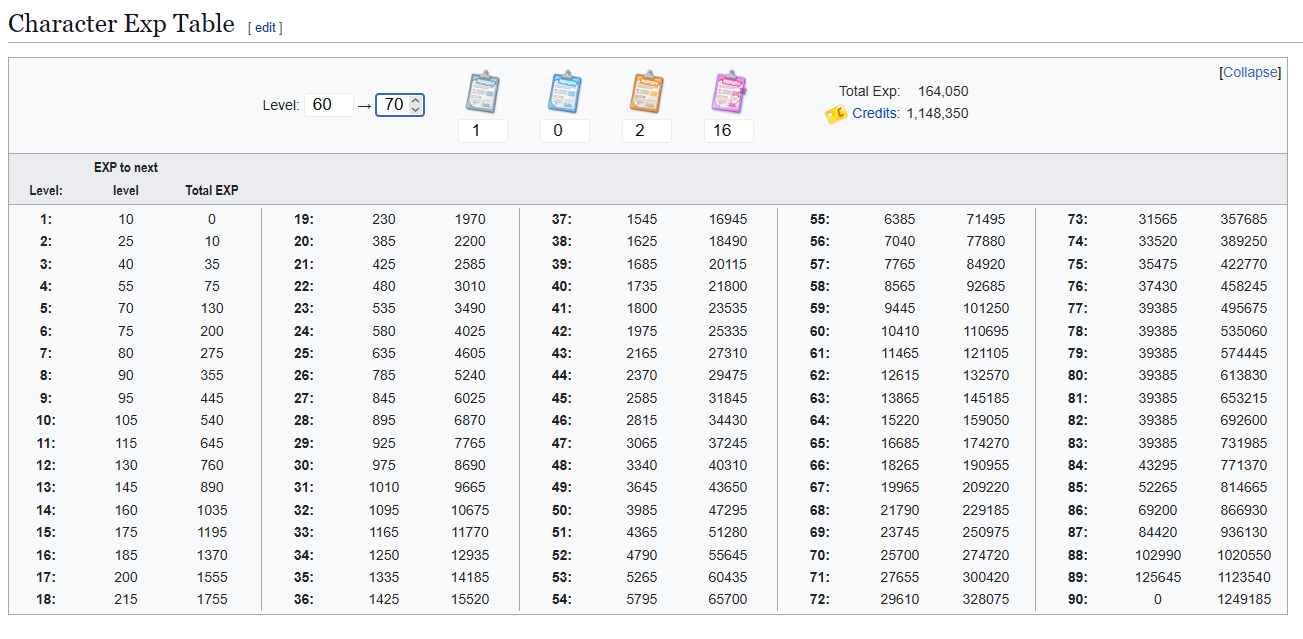Click the level '37:' row label
1303x639 pixels.
point(563,219)
